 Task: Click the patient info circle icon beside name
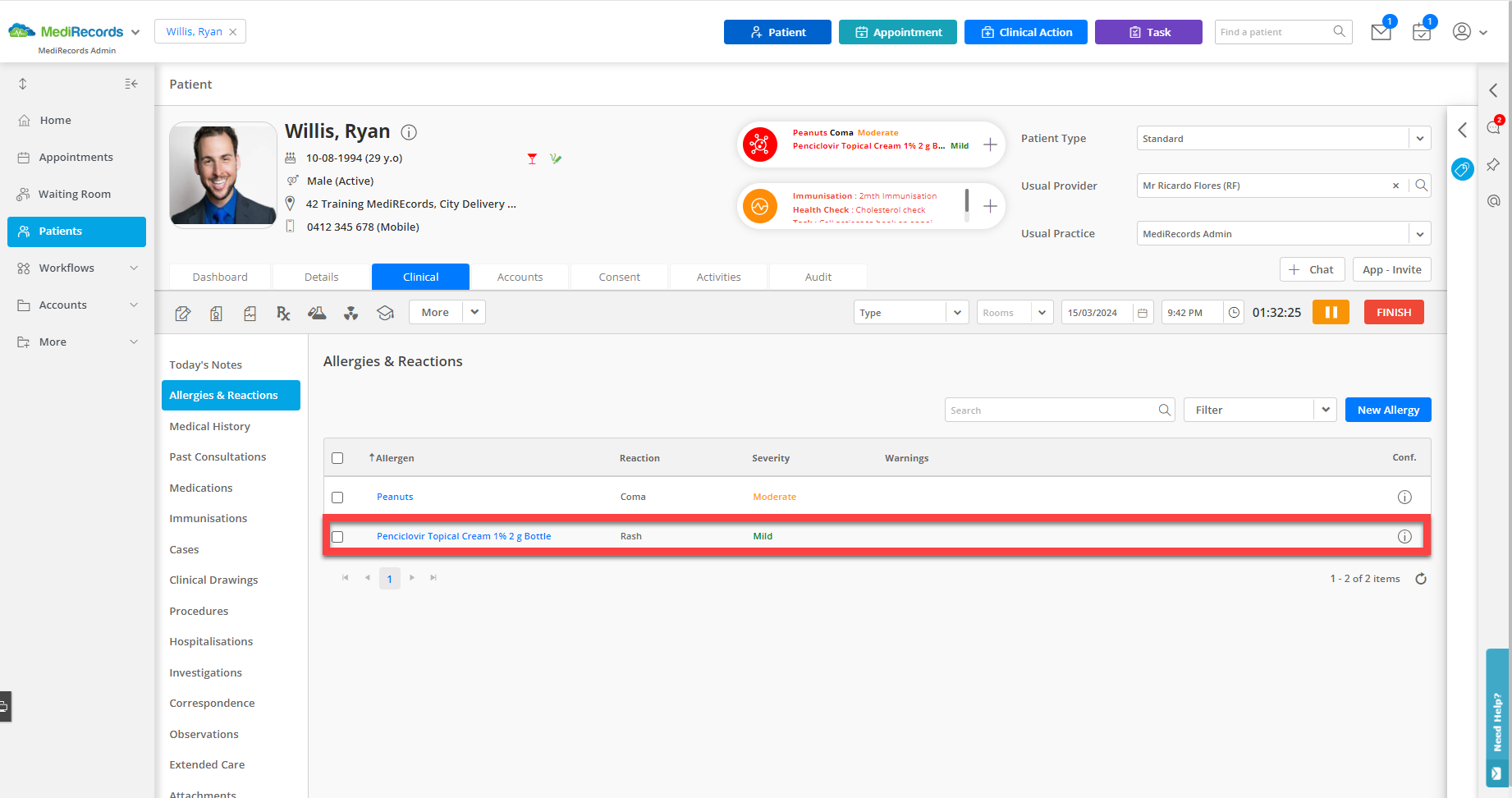(x=409, y=132)
